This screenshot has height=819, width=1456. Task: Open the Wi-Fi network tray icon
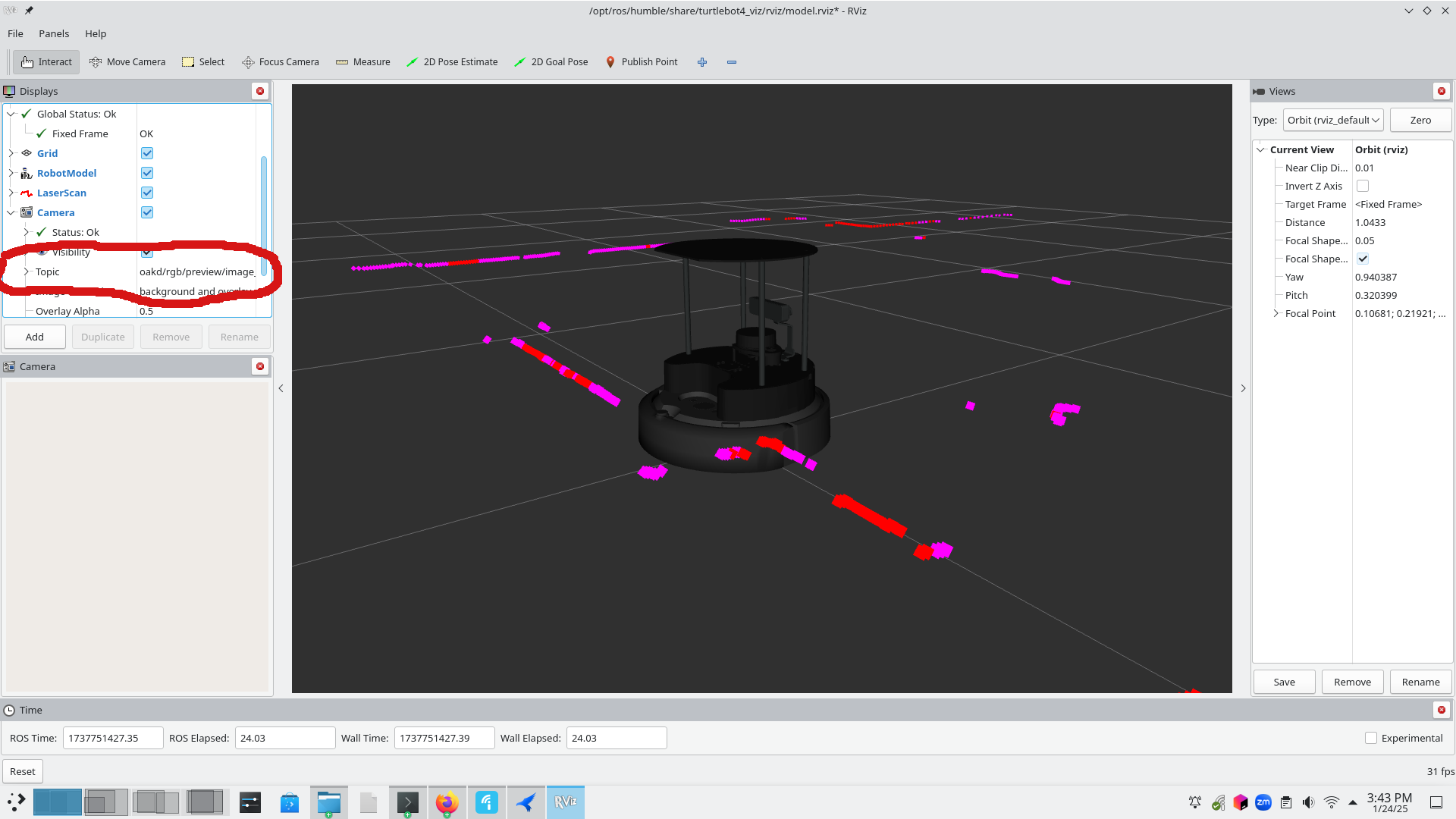[1332, 802]
